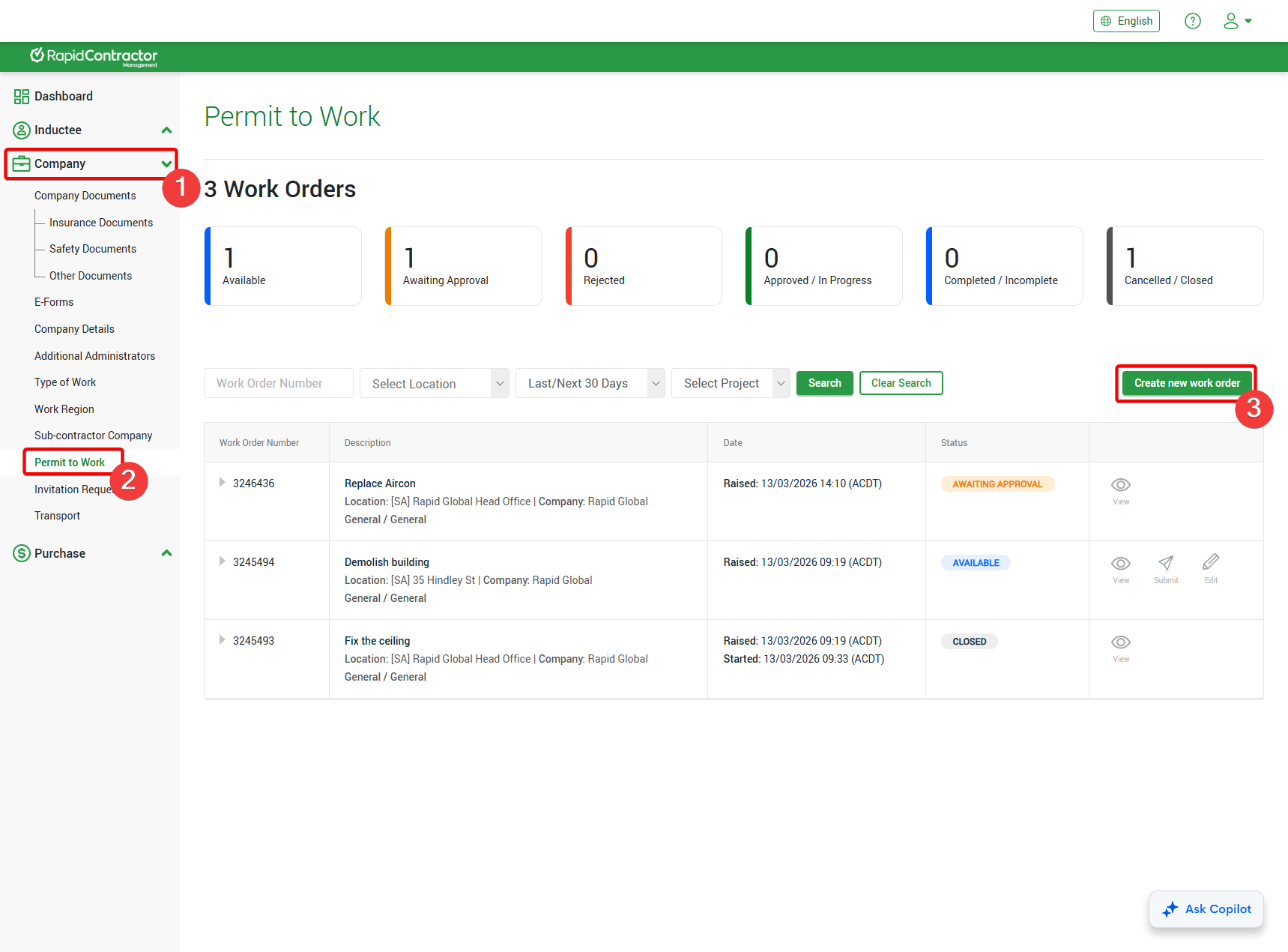Screen dimensions: 1288x952
Task: Open the user account profile menu
Action: point(1237,21)
